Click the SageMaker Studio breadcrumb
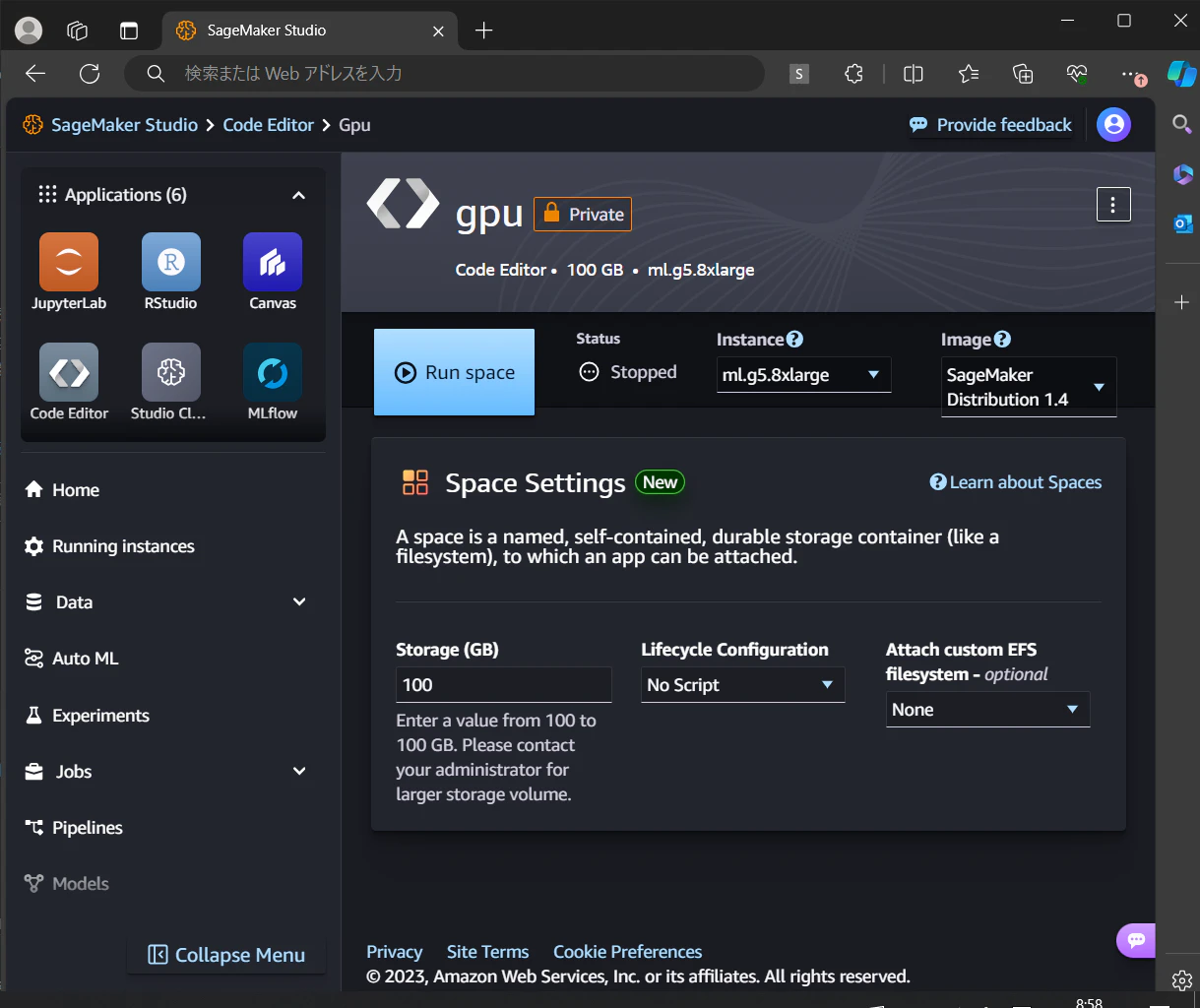This screenshot has height=1008, width=1200. pyautogui.click(x=124, y=125)
